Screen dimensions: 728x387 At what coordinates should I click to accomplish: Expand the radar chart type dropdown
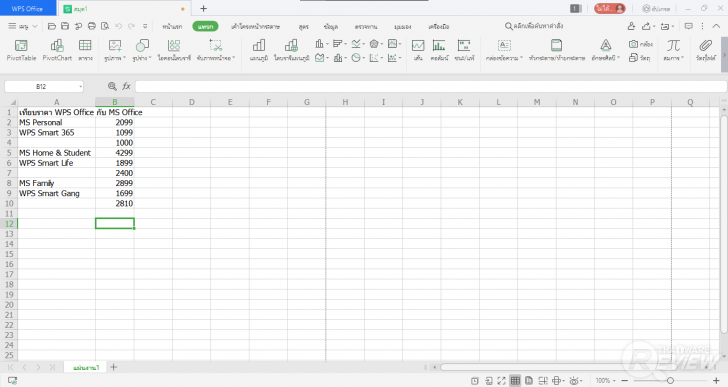[x=376, y=44]
